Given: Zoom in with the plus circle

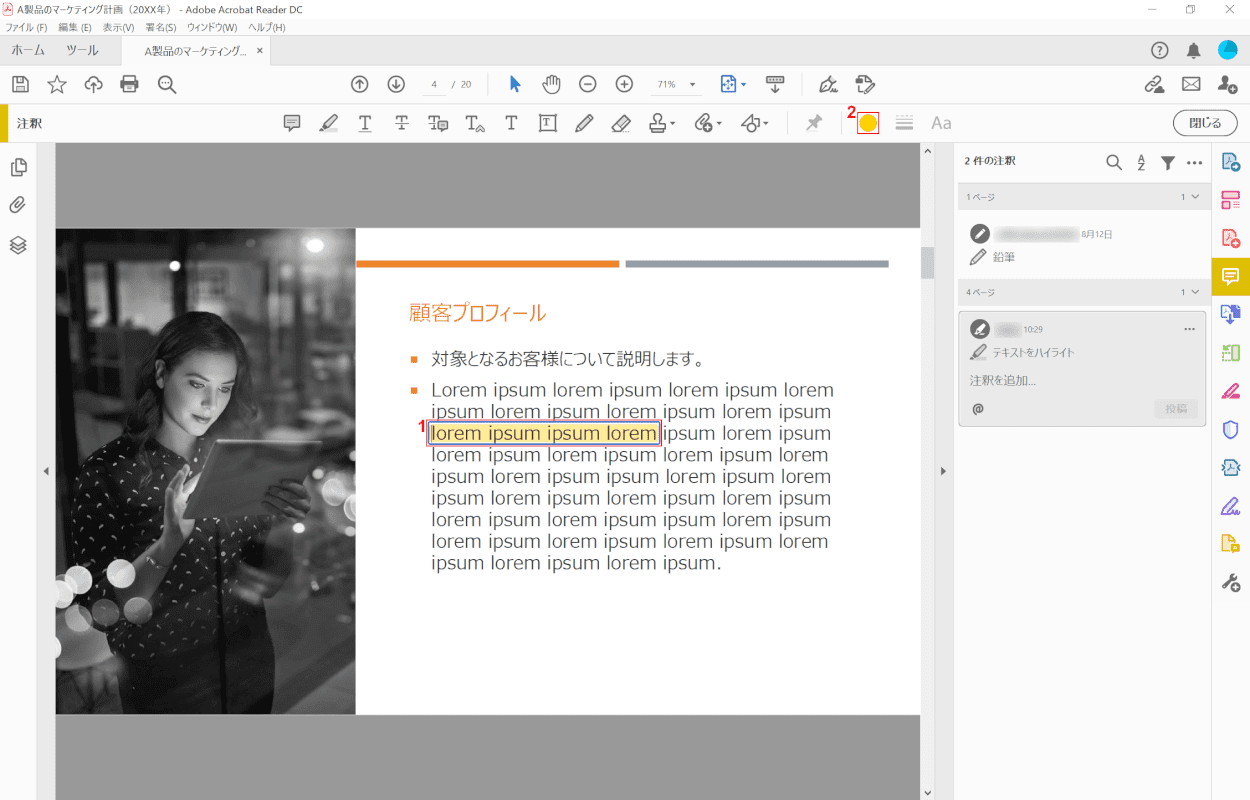Looking at the screenshot, I should coord(624,84).
